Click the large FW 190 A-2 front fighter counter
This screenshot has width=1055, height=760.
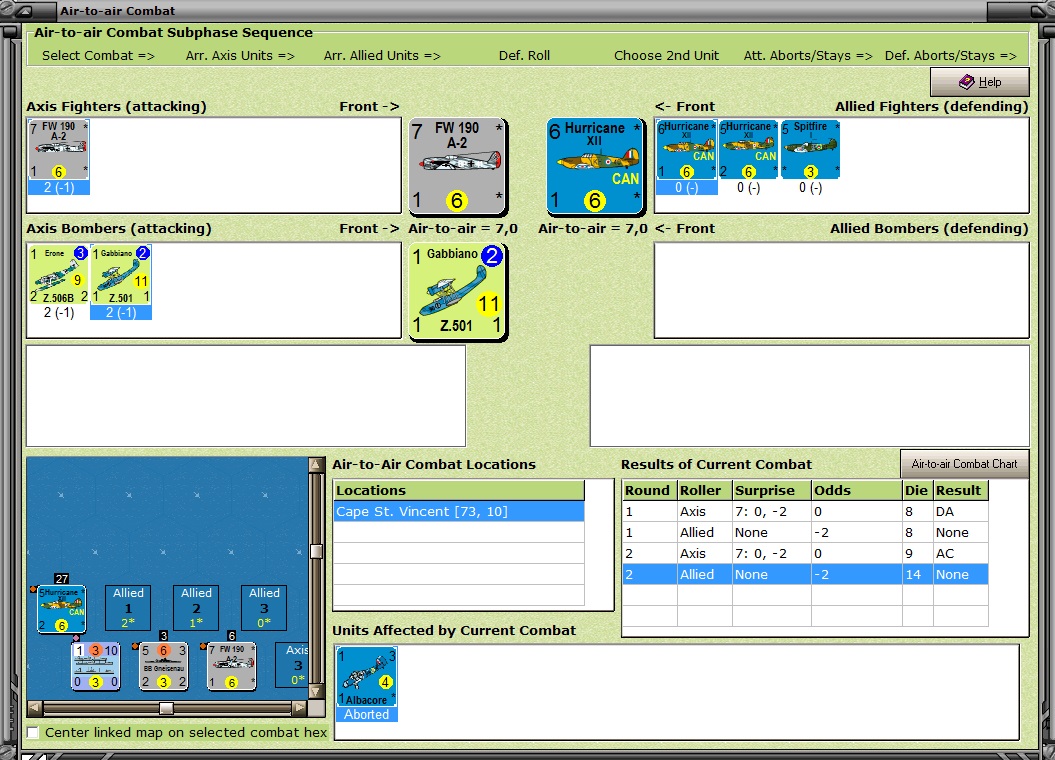pyautogui.click(x=458, y=167)
